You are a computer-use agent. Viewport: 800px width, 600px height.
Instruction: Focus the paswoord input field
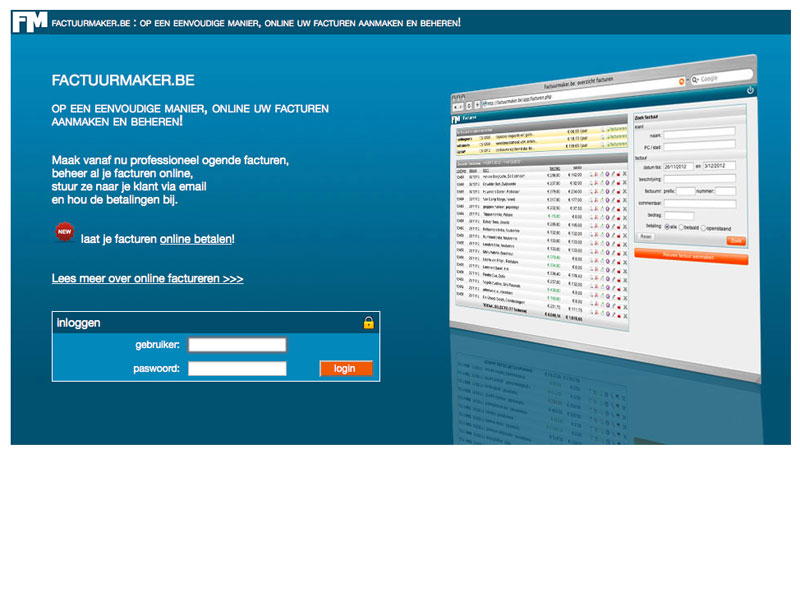click(237, 368)
